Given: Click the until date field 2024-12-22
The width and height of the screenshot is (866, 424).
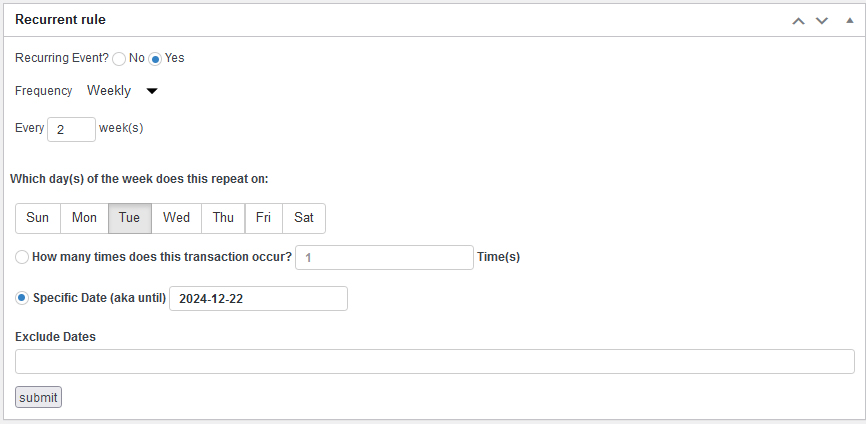Looking at the screenshot, I should [x=258, y=298].
